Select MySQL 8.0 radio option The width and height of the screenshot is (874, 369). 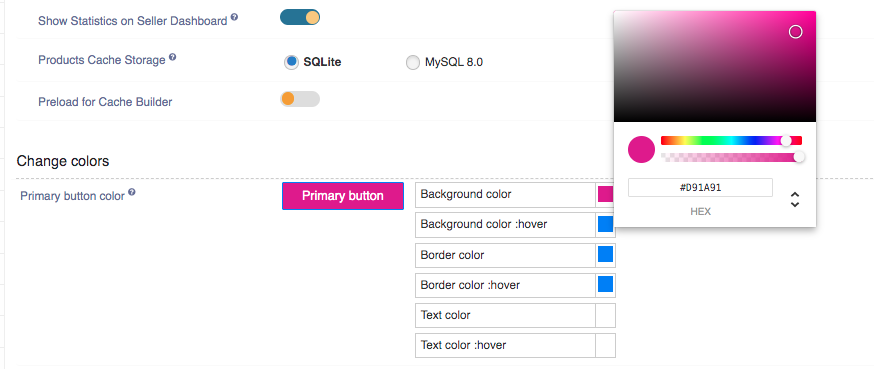click(x=412, y=62)
